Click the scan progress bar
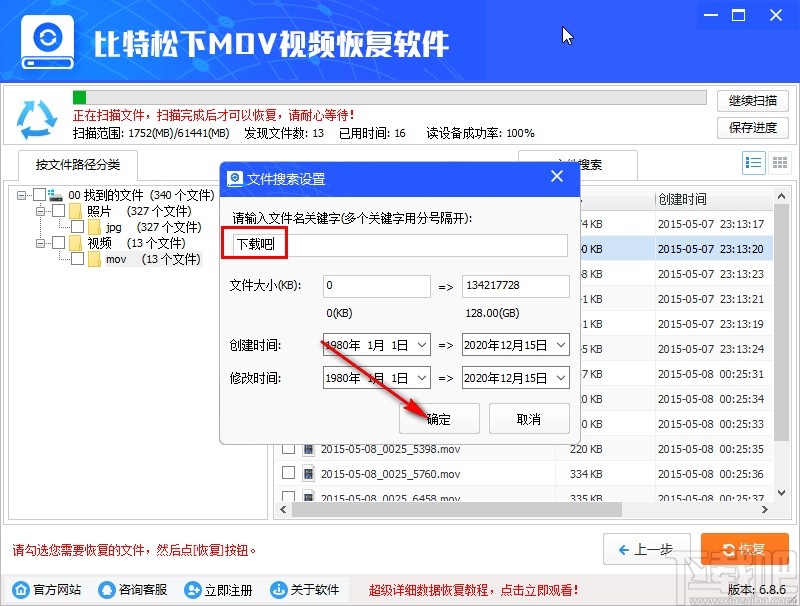Screen dimensions: 800x606 [389, 97]
